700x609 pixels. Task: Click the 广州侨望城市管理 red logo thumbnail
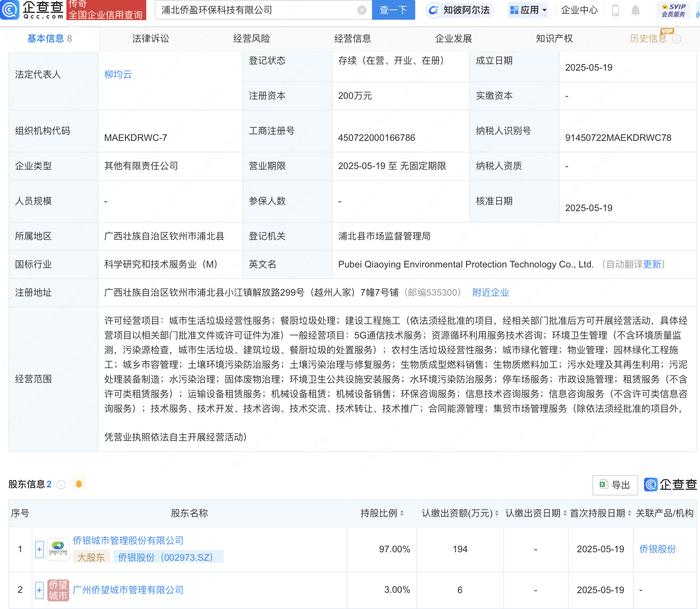[58, 590]
